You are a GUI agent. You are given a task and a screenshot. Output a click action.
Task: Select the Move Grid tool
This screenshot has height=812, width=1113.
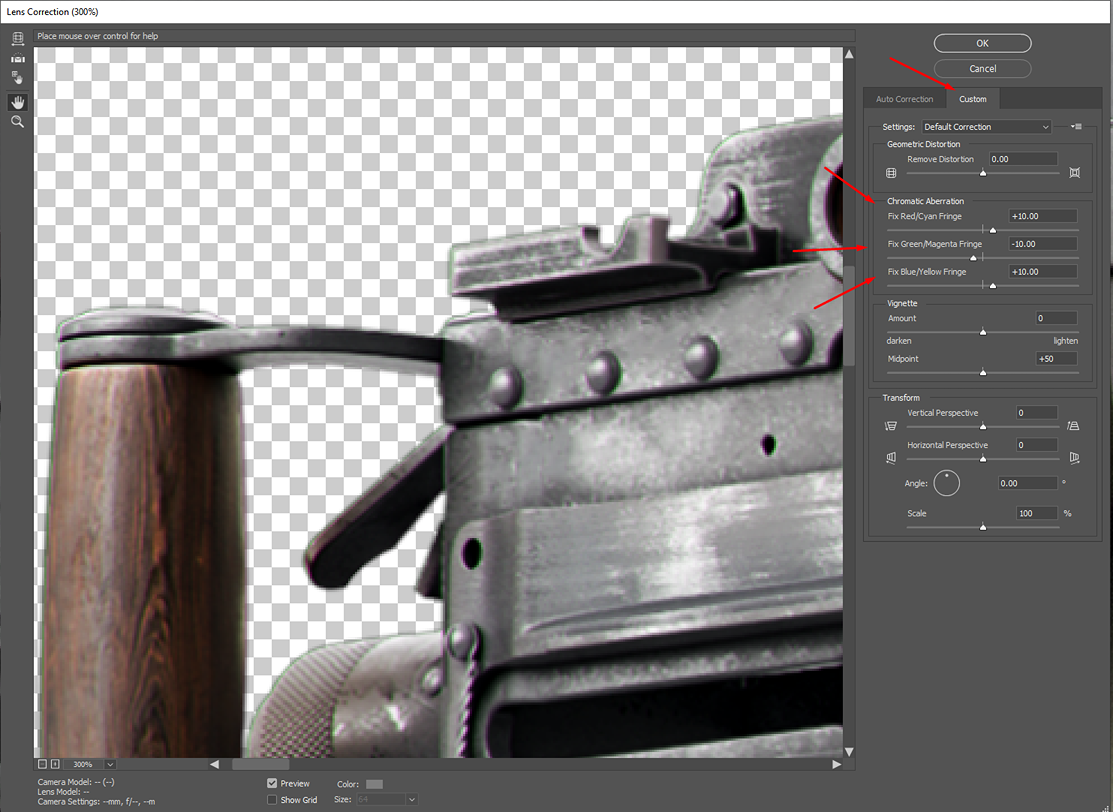click(17, 78)
